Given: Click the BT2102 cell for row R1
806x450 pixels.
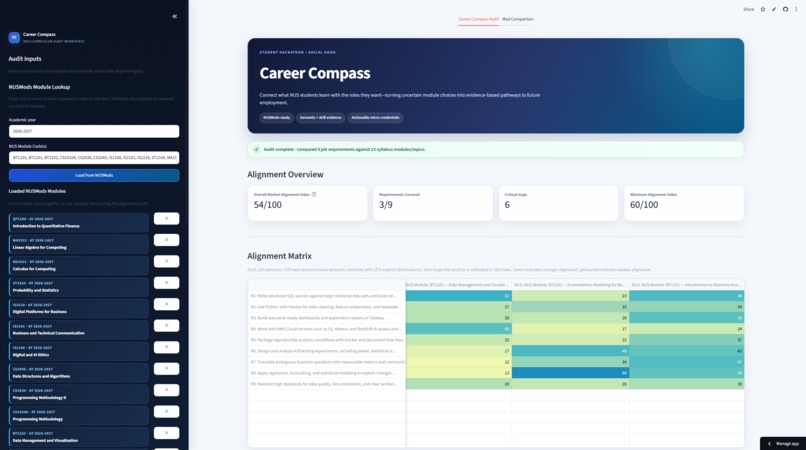Looking at the screenshot, I should tap(459, 296).
